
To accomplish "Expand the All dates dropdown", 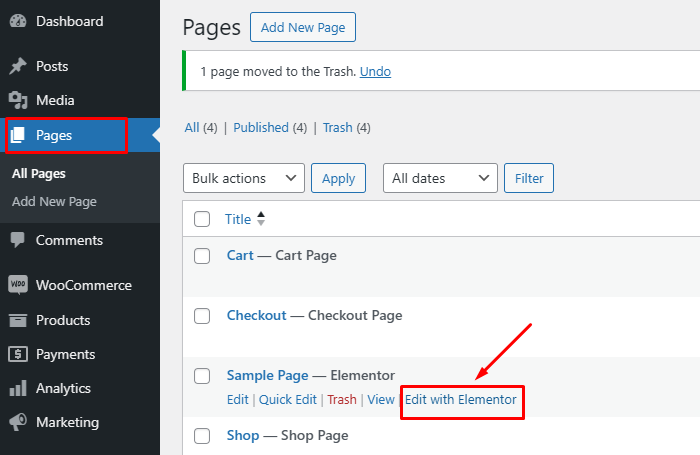I will tap(440, 178).
